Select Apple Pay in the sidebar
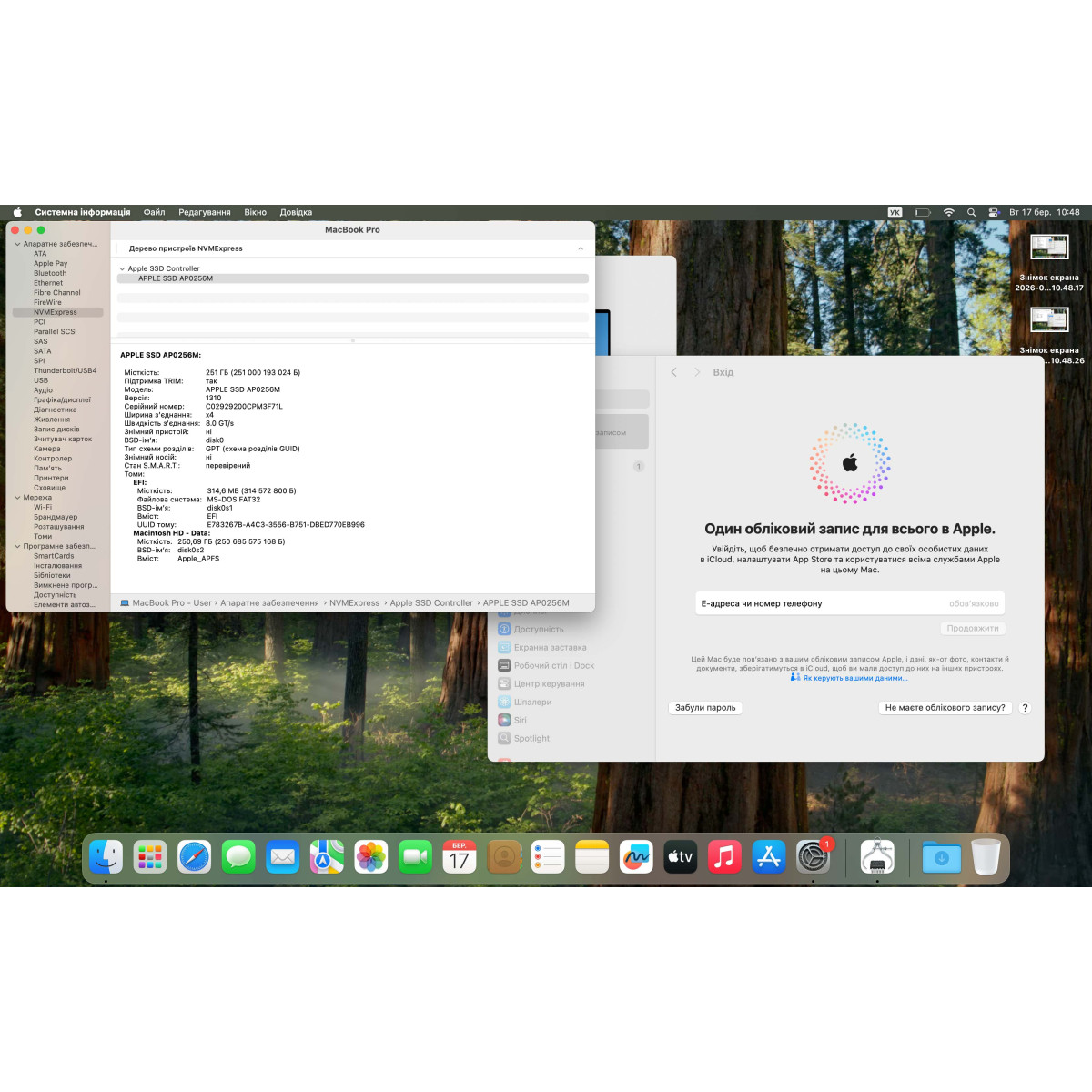The image size is (1092, 1092). pyautogui.click(x=51, y=263)
